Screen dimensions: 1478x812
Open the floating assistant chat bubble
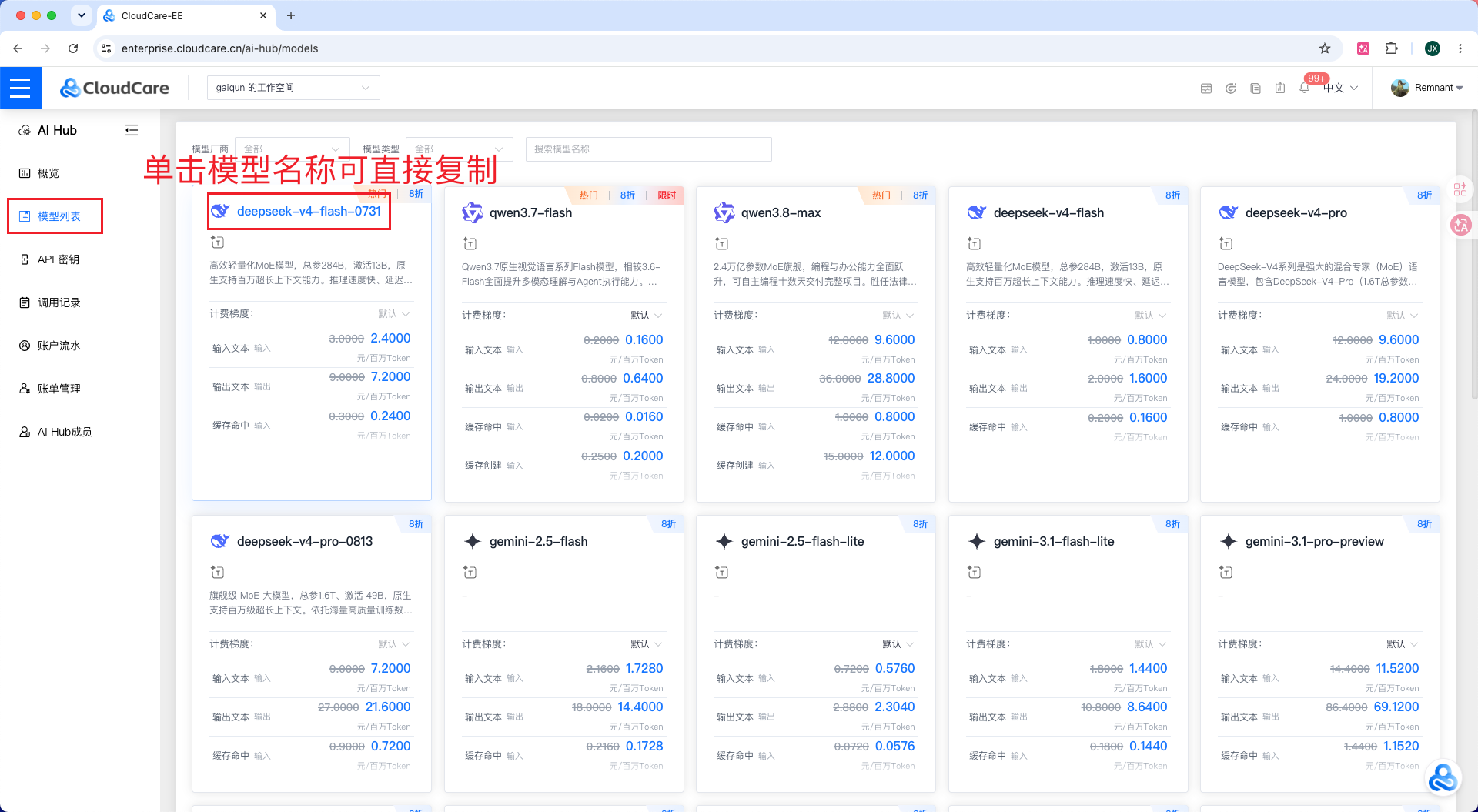[x=1443, y=777]
